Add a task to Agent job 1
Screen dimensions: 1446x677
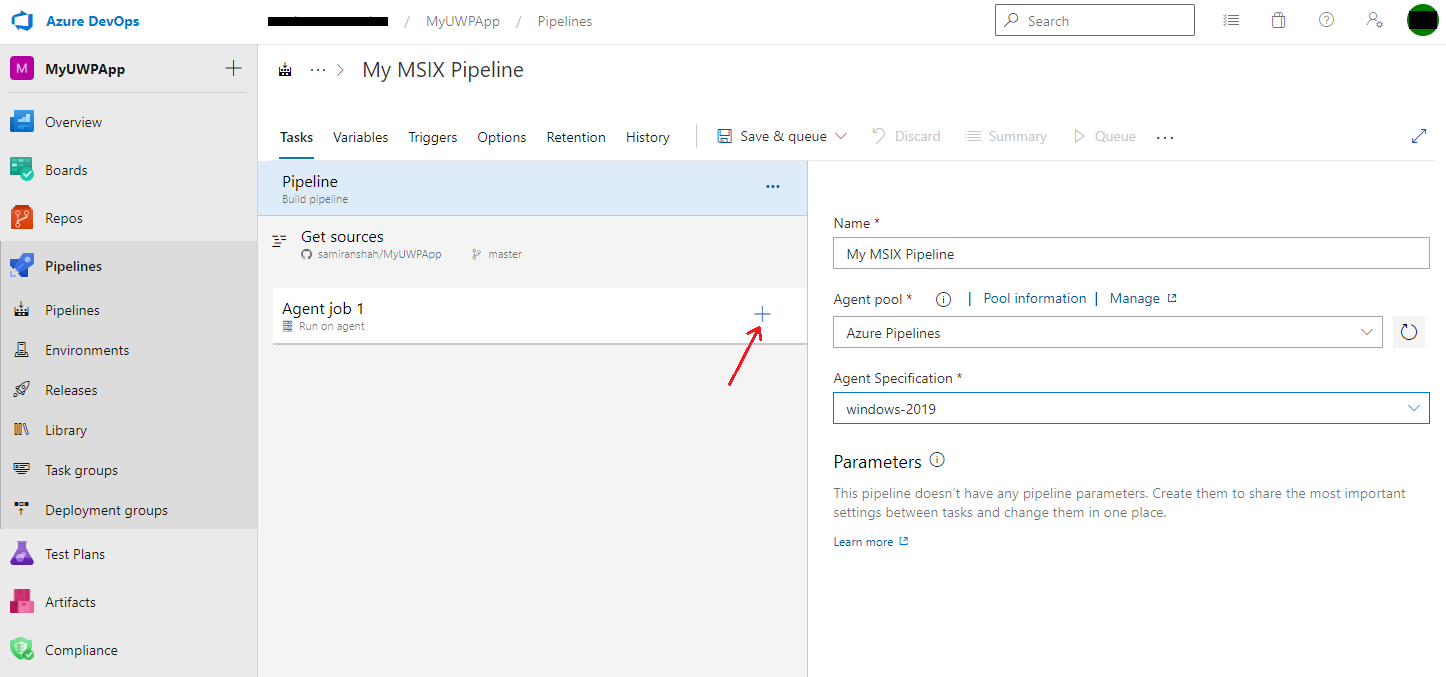[x=762, y=315]
